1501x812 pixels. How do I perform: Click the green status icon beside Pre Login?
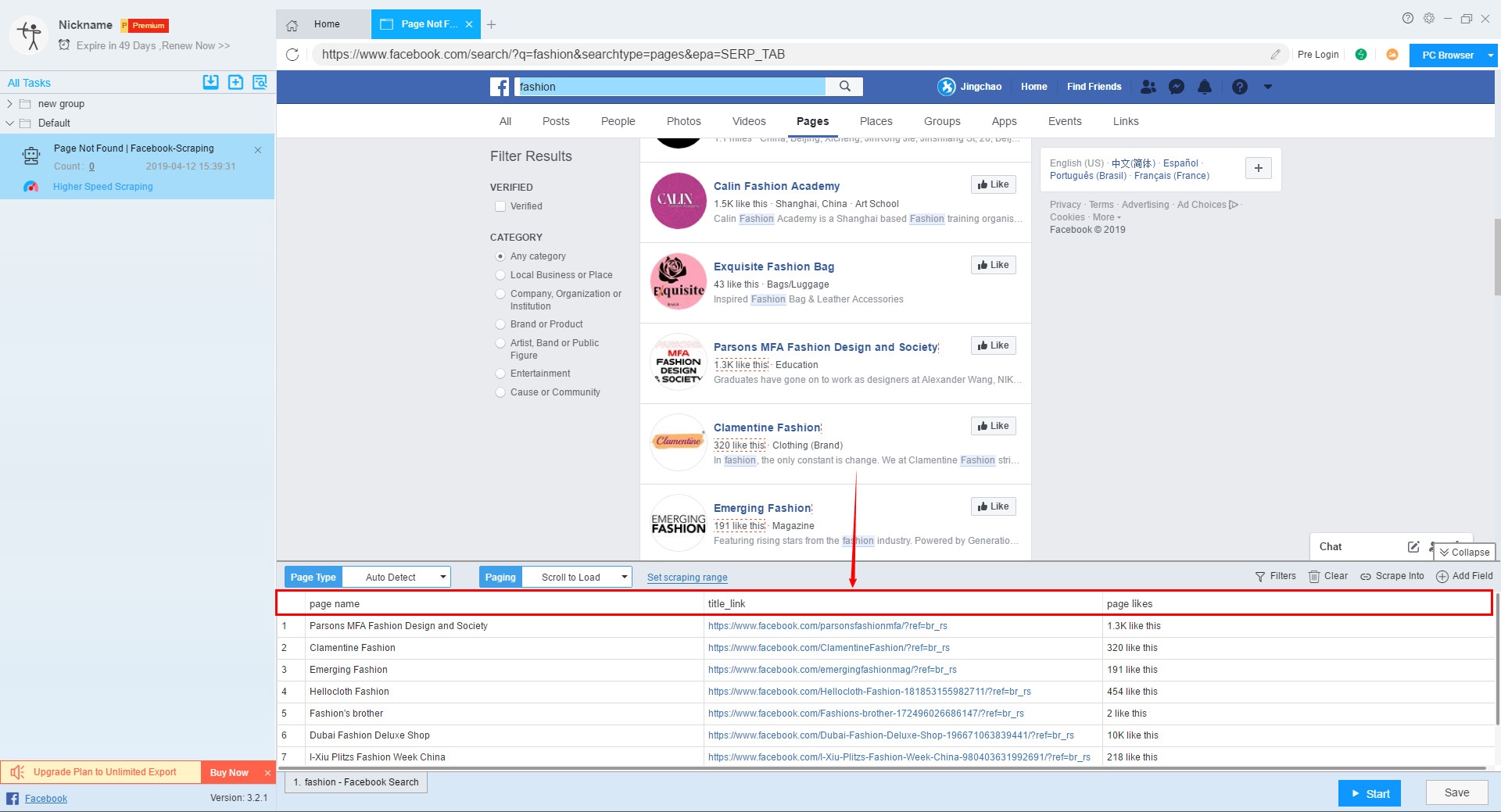pos(1361,55)
